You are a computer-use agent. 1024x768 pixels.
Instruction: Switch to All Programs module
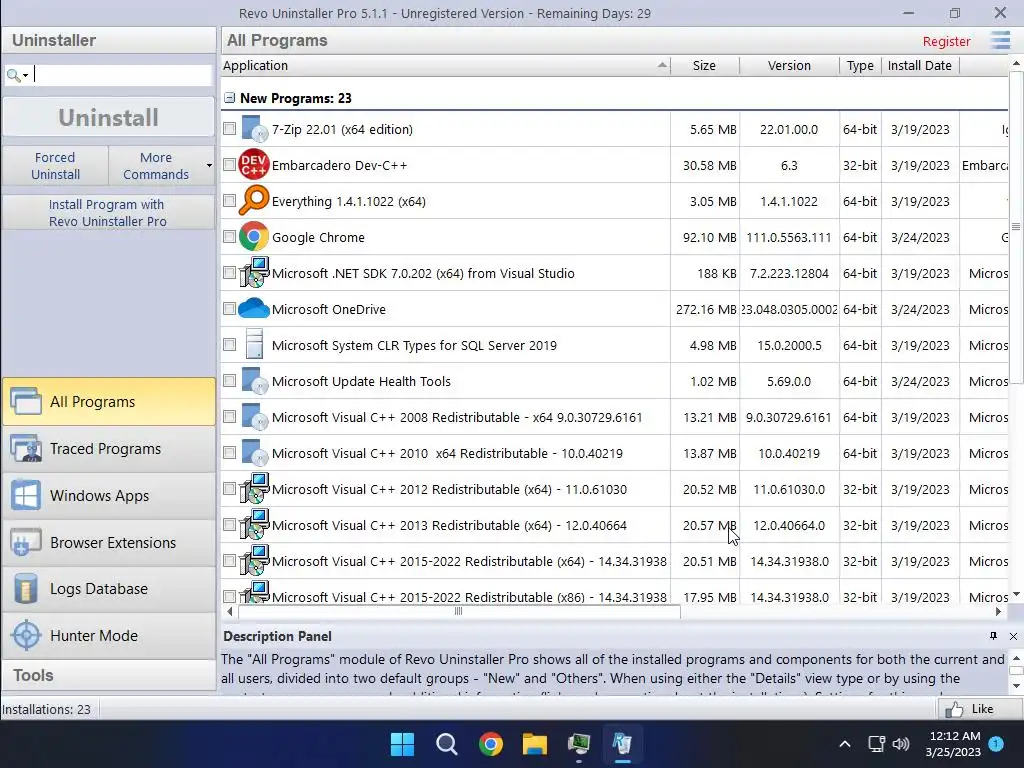(108, 402)
